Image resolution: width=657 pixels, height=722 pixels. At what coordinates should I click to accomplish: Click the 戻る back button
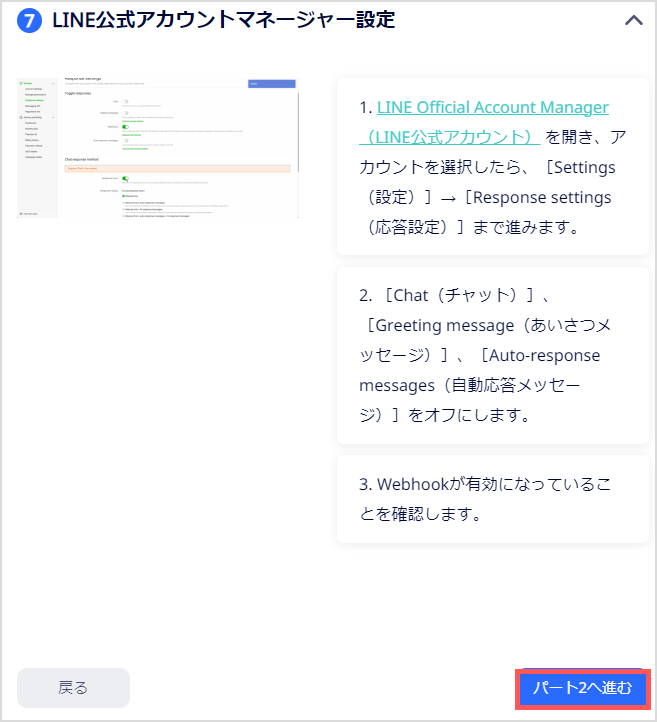click(x=73, y=687)
